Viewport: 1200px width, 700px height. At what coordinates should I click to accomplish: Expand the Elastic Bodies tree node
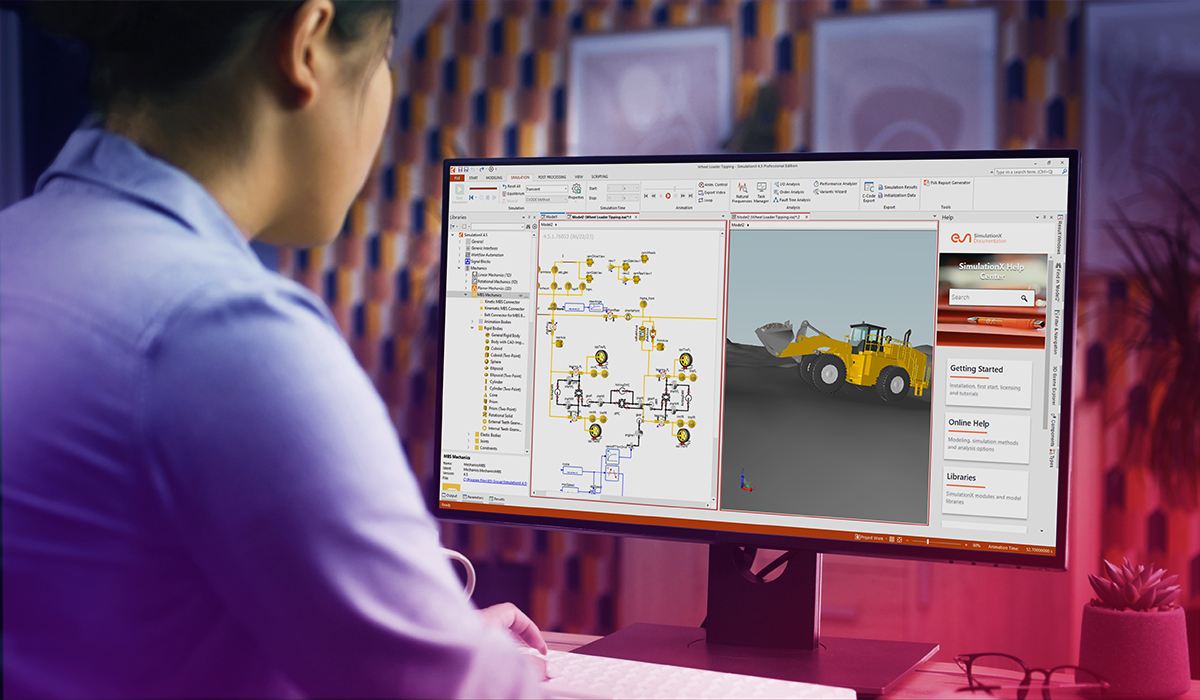468,435
